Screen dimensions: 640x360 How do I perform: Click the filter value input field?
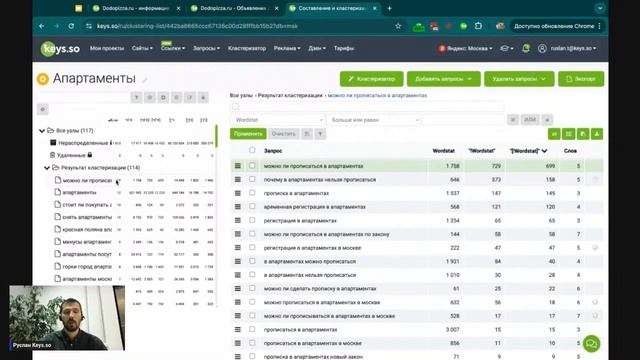[x=464, y=120]
